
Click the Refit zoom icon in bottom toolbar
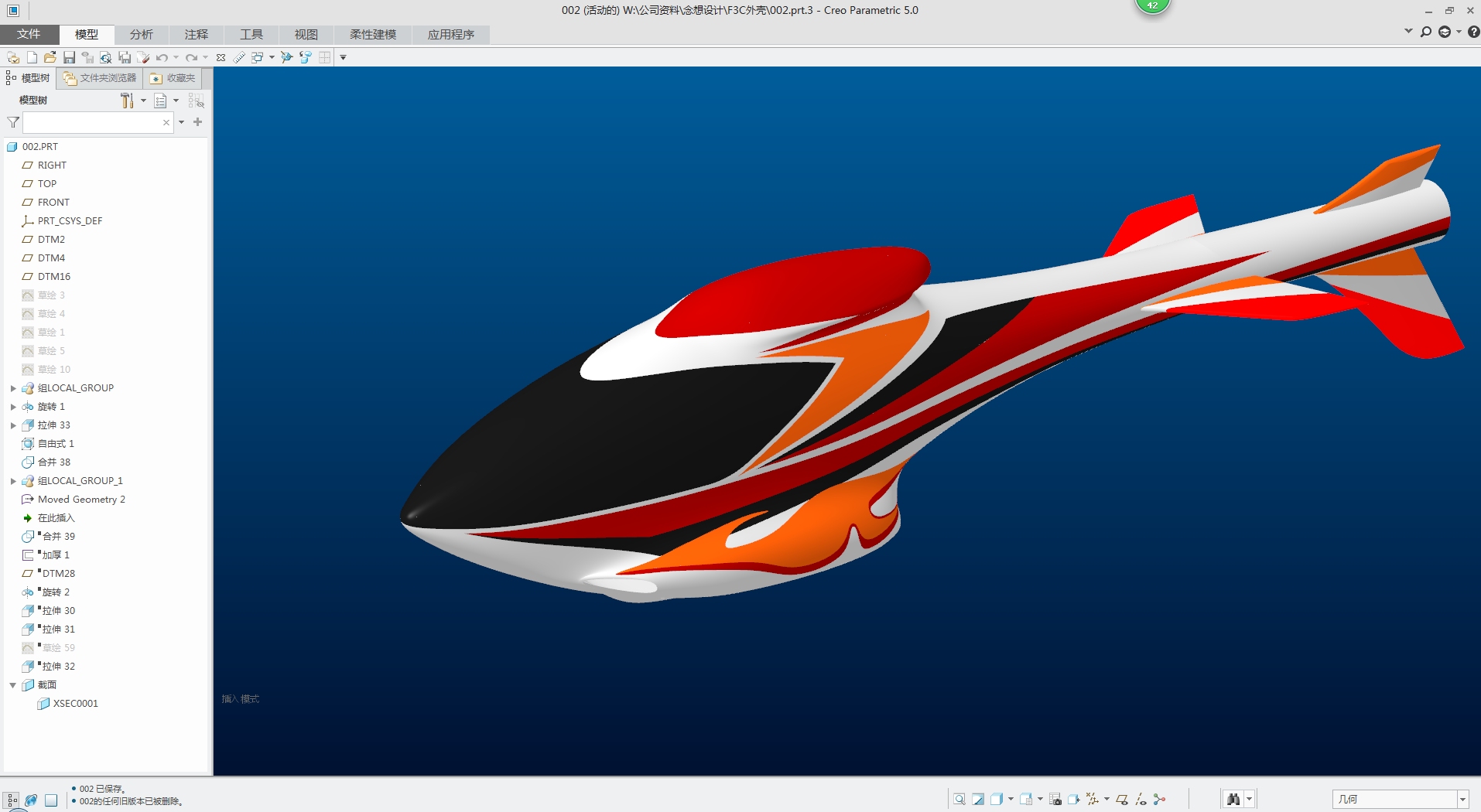pyautogui.click(x=959, y=799)
